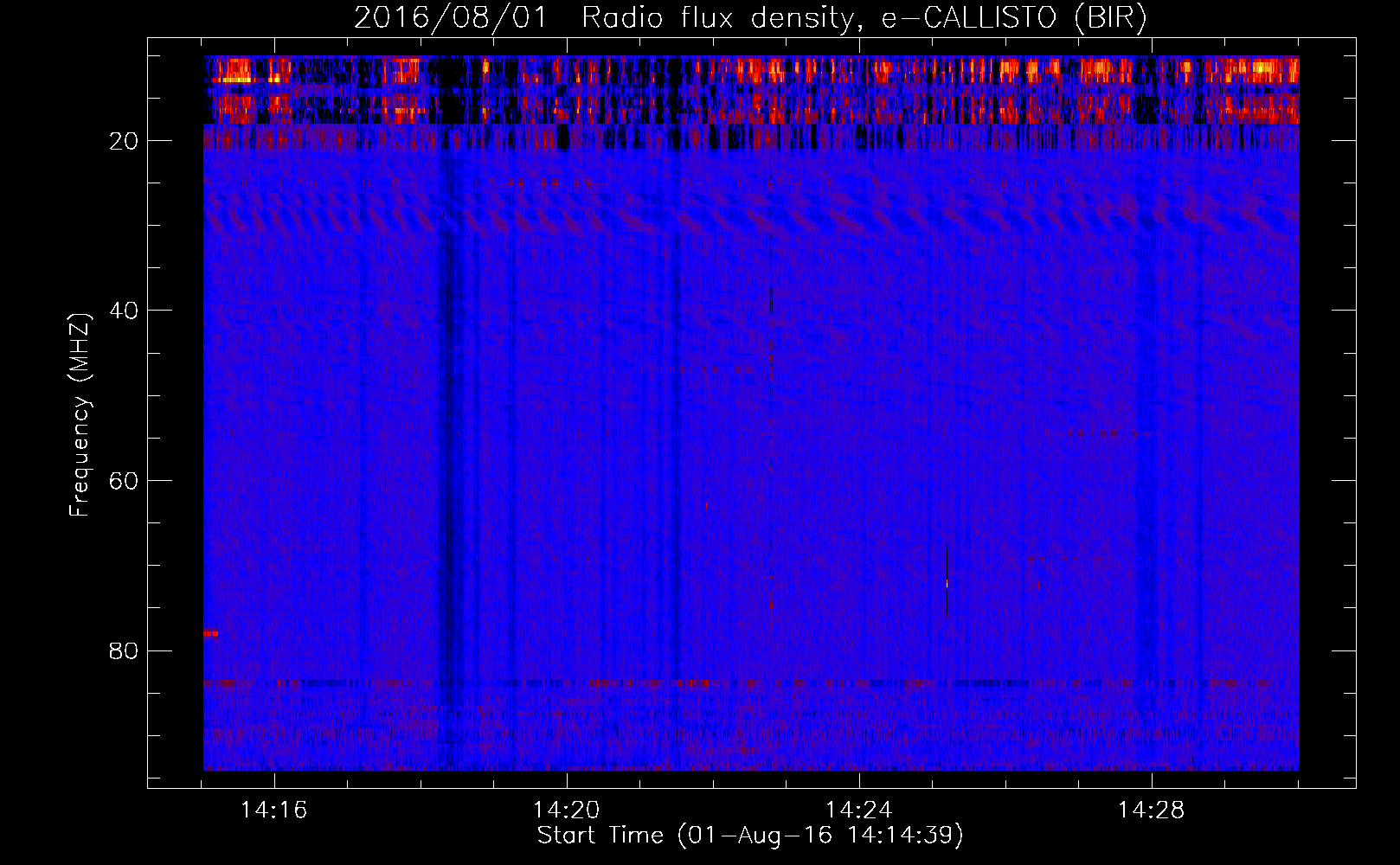
Task: Click the 20 MHz frequency tick label
Action: [x=124, y=141]
